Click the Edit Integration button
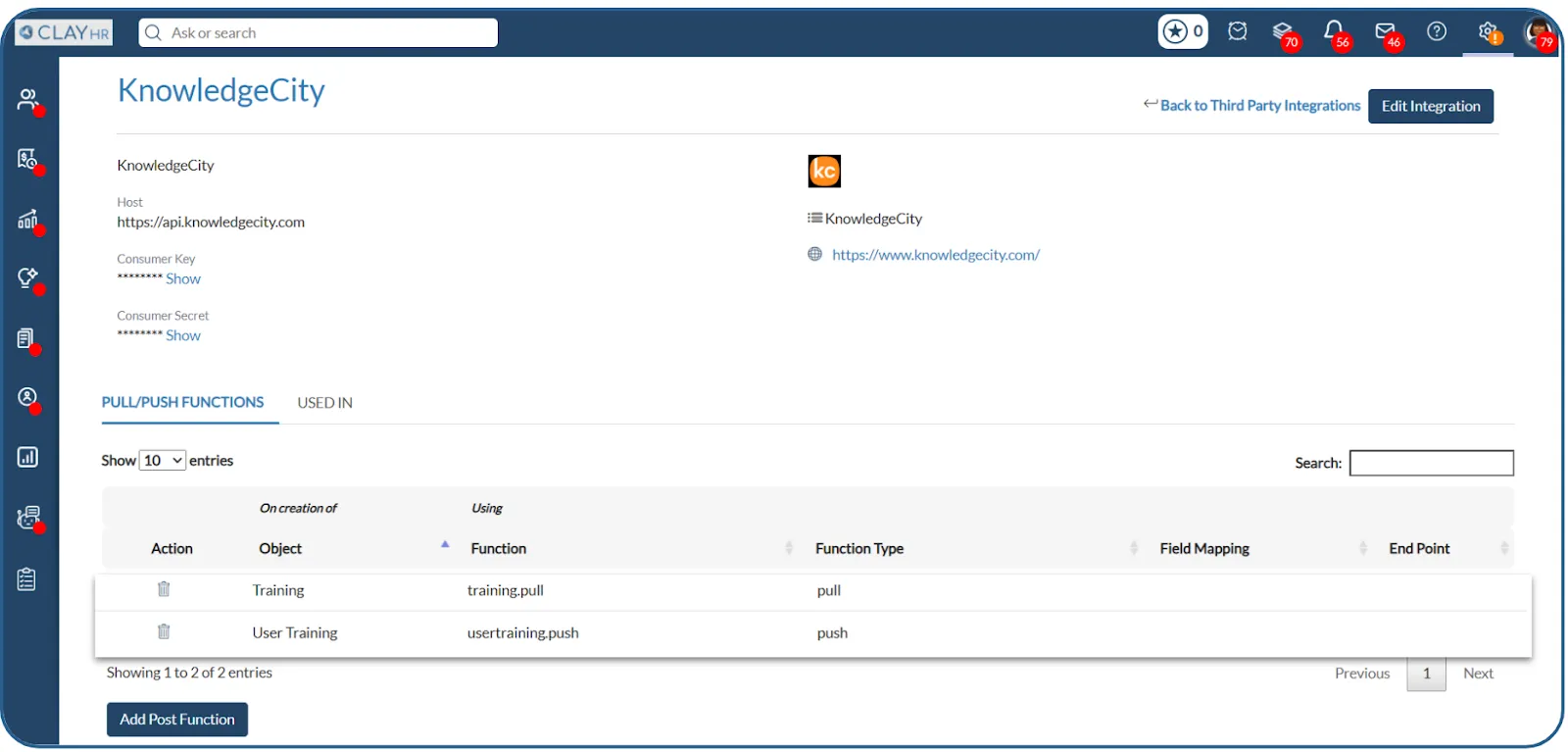Screen dimensions: 1568x752 [x=1430, y=106]
